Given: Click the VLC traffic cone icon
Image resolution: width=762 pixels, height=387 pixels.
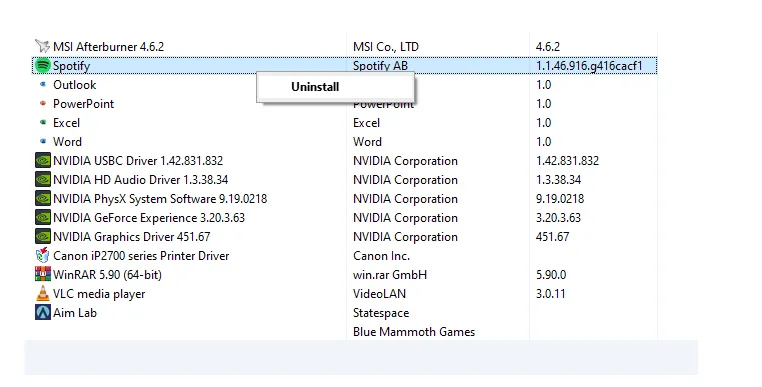Looking at the screenshot, I should pyautogui.click(x=43, y=293).
